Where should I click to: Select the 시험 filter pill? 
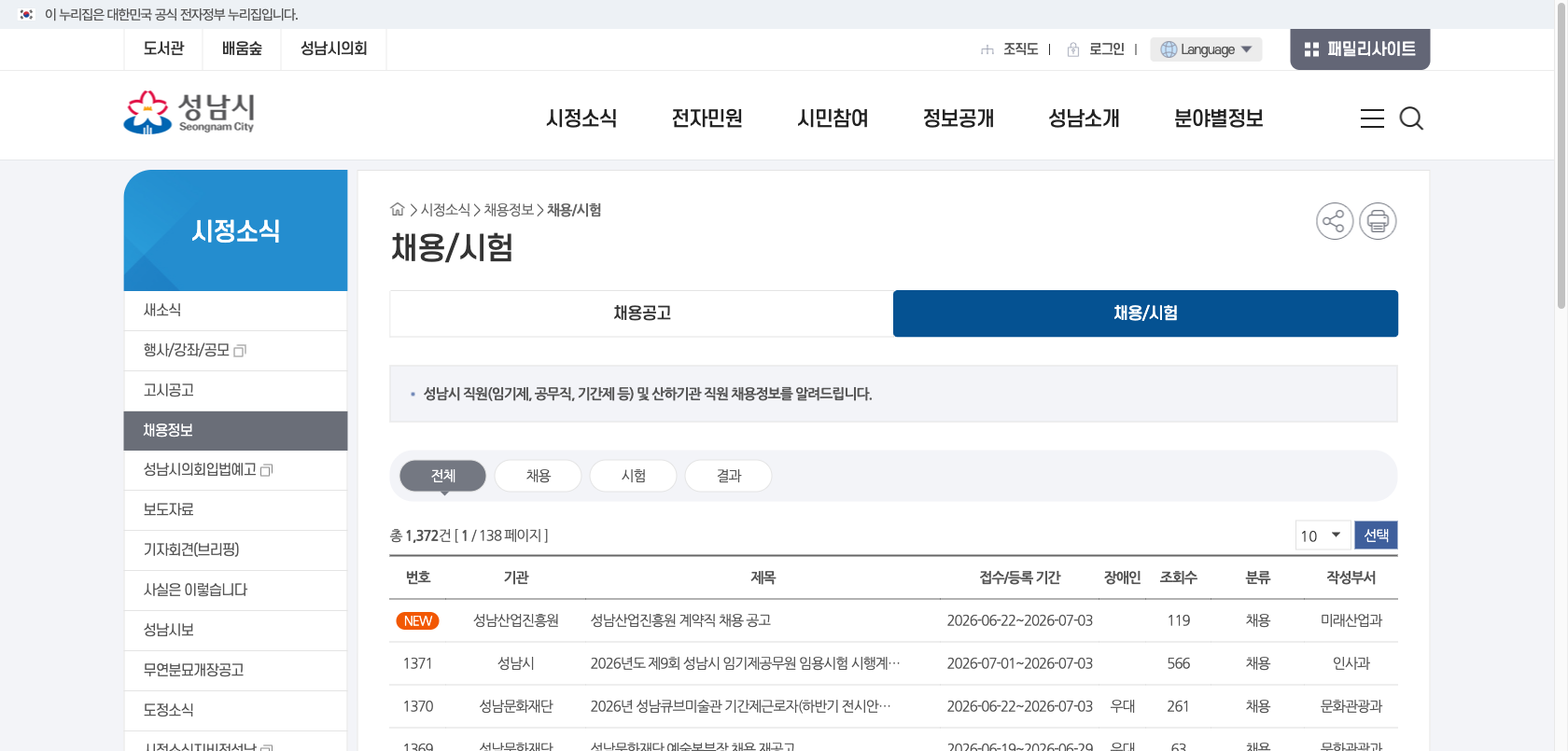(x=634, y=476)
